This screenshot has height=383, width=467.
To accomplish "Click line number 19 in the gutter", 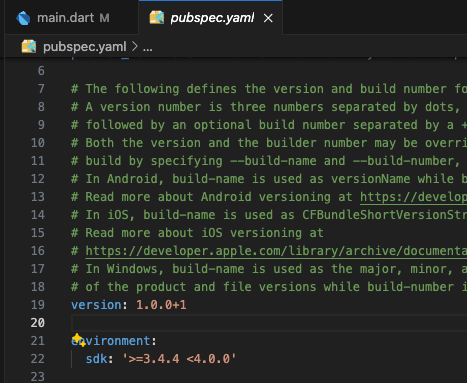I will [38, 305].
